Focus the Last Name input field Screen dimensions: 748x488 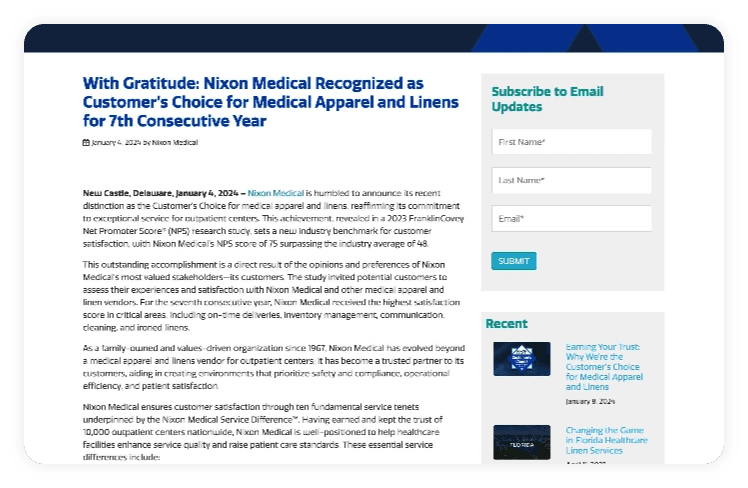coord(571,180)
